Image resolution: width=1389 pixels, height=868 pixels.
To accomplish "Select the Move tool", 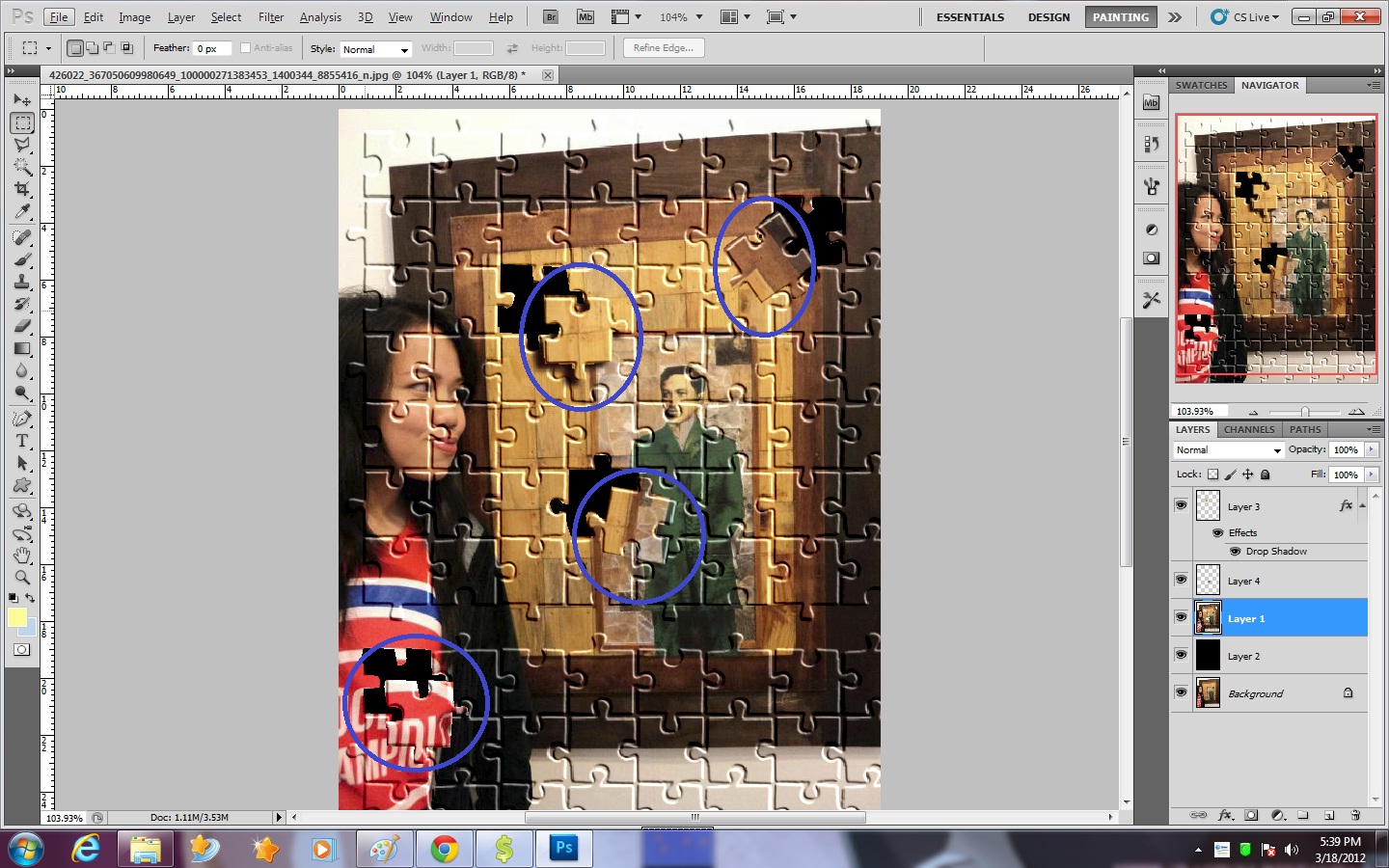I will point(22,99).
